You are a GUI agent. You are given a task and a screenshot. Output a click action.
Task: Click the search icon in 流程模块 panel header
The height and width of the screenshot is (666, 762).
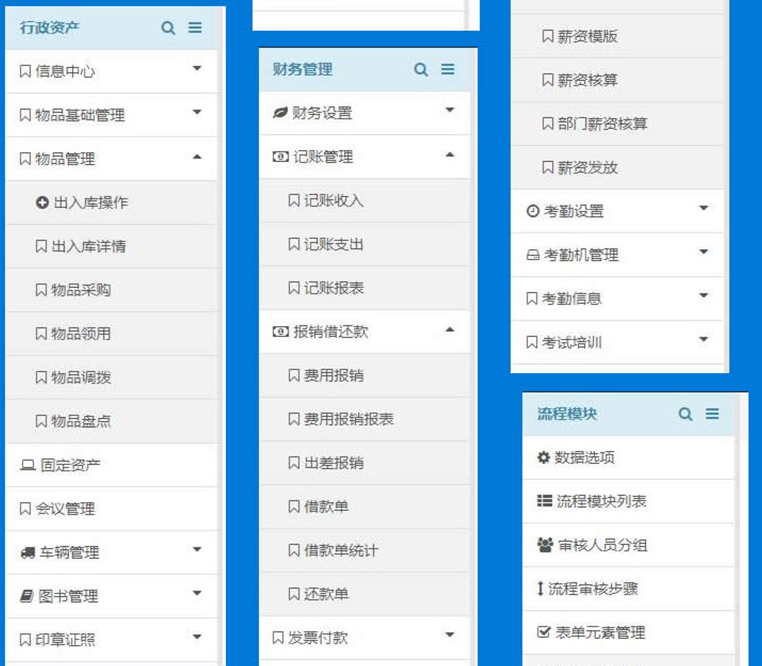click(685, 414)
